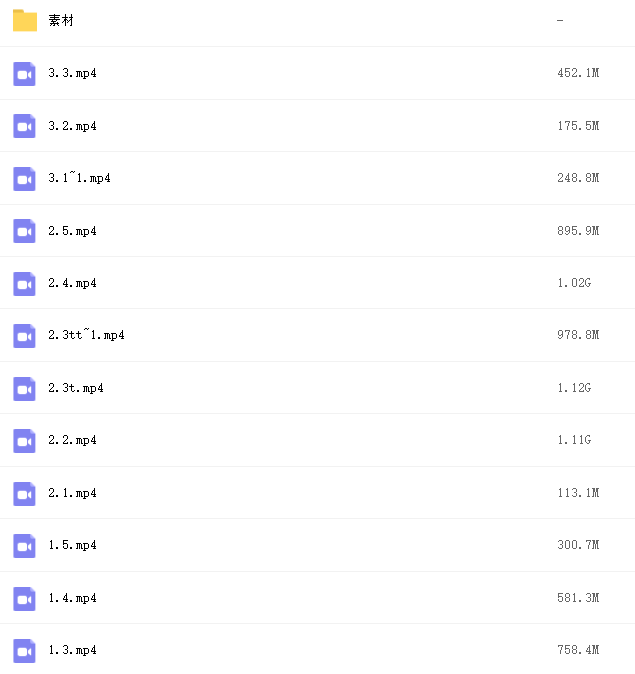Open the 素材 folder name
This screenshot has height=674, width=635.
pyautogui.click(x=61, y=20)
